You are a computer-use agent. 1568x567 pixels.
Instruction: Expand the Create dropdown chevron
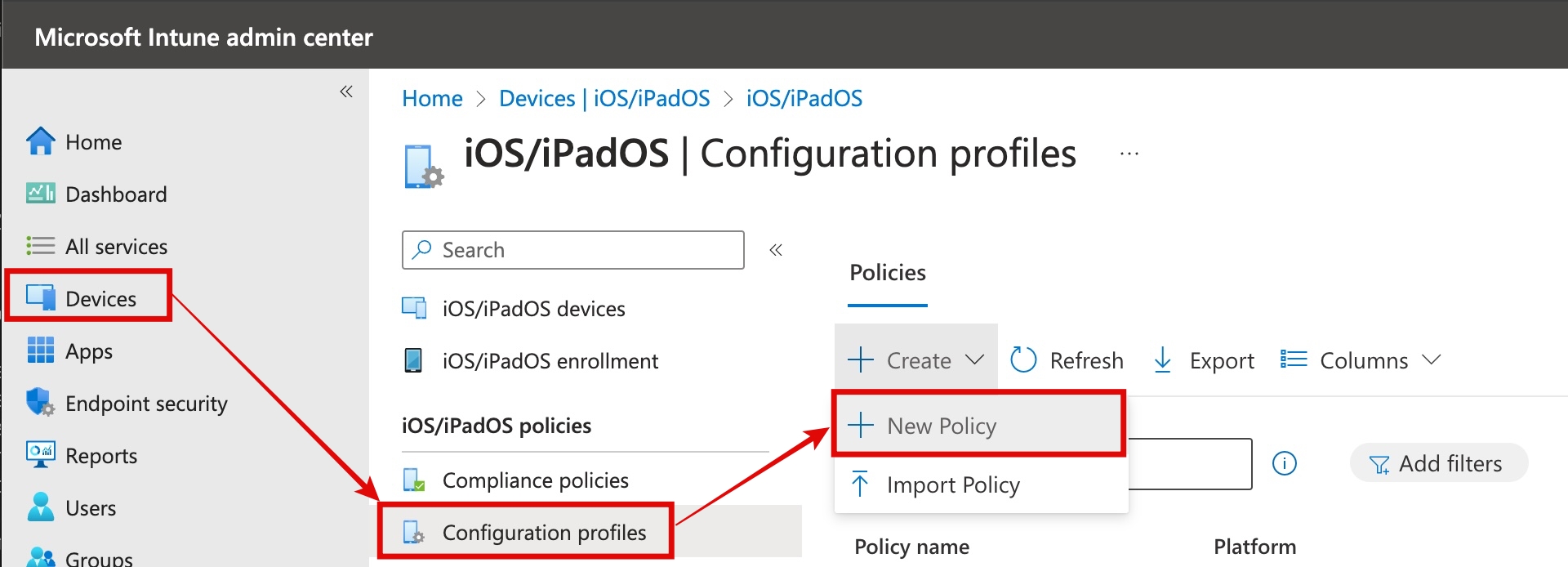click(974, 359)
